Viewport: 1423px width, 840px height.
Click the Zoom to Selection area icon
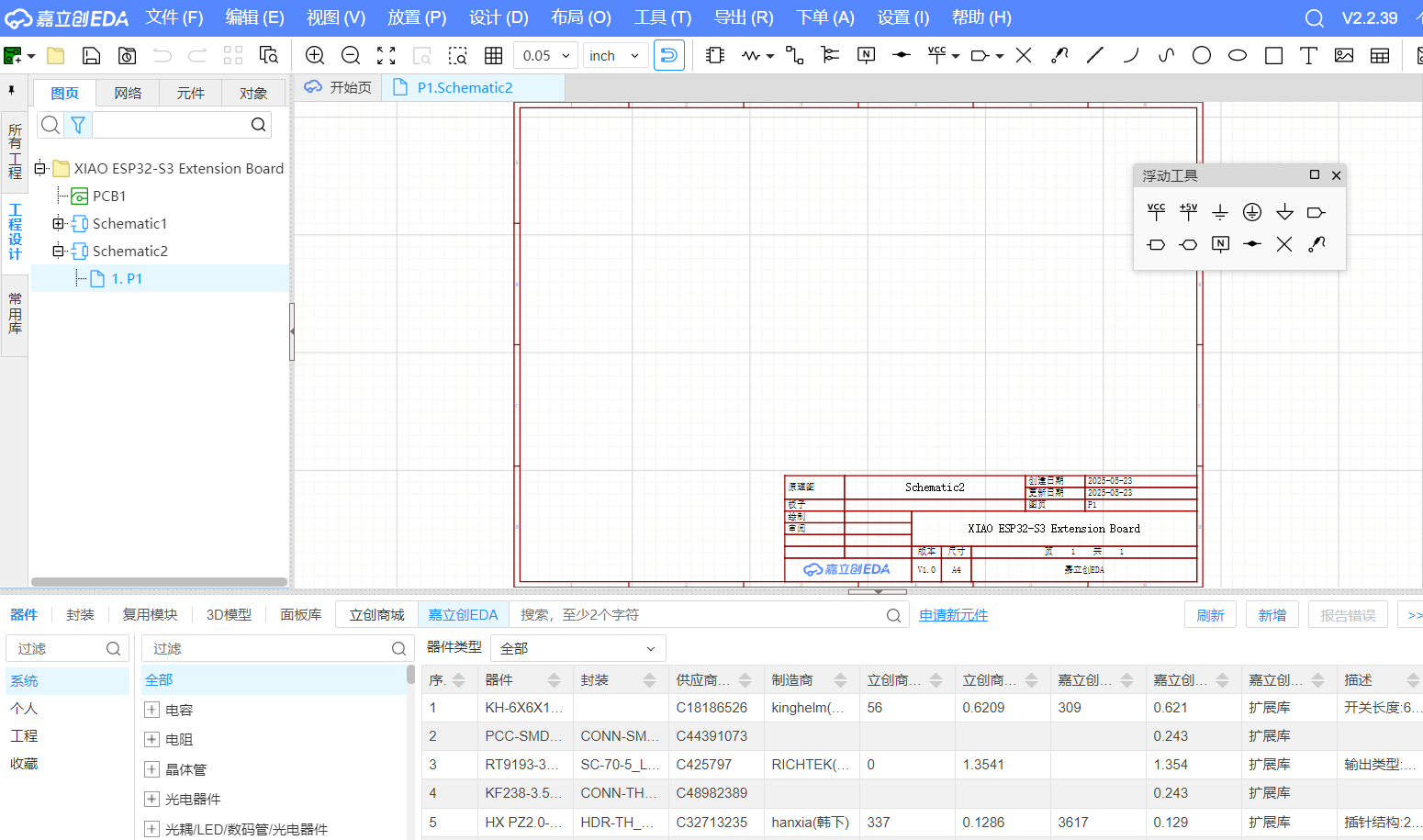pos(458,55)
